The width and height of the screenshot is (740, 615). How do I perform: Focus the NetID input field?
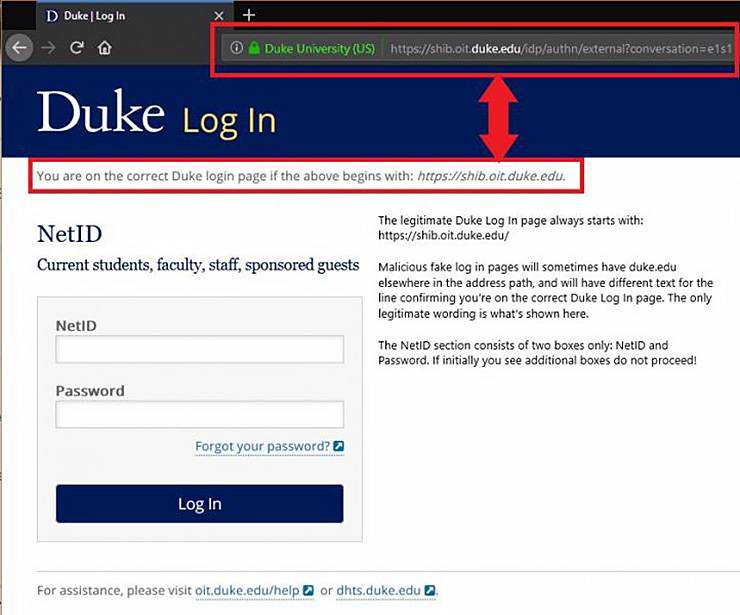click(x=200, y=349)
